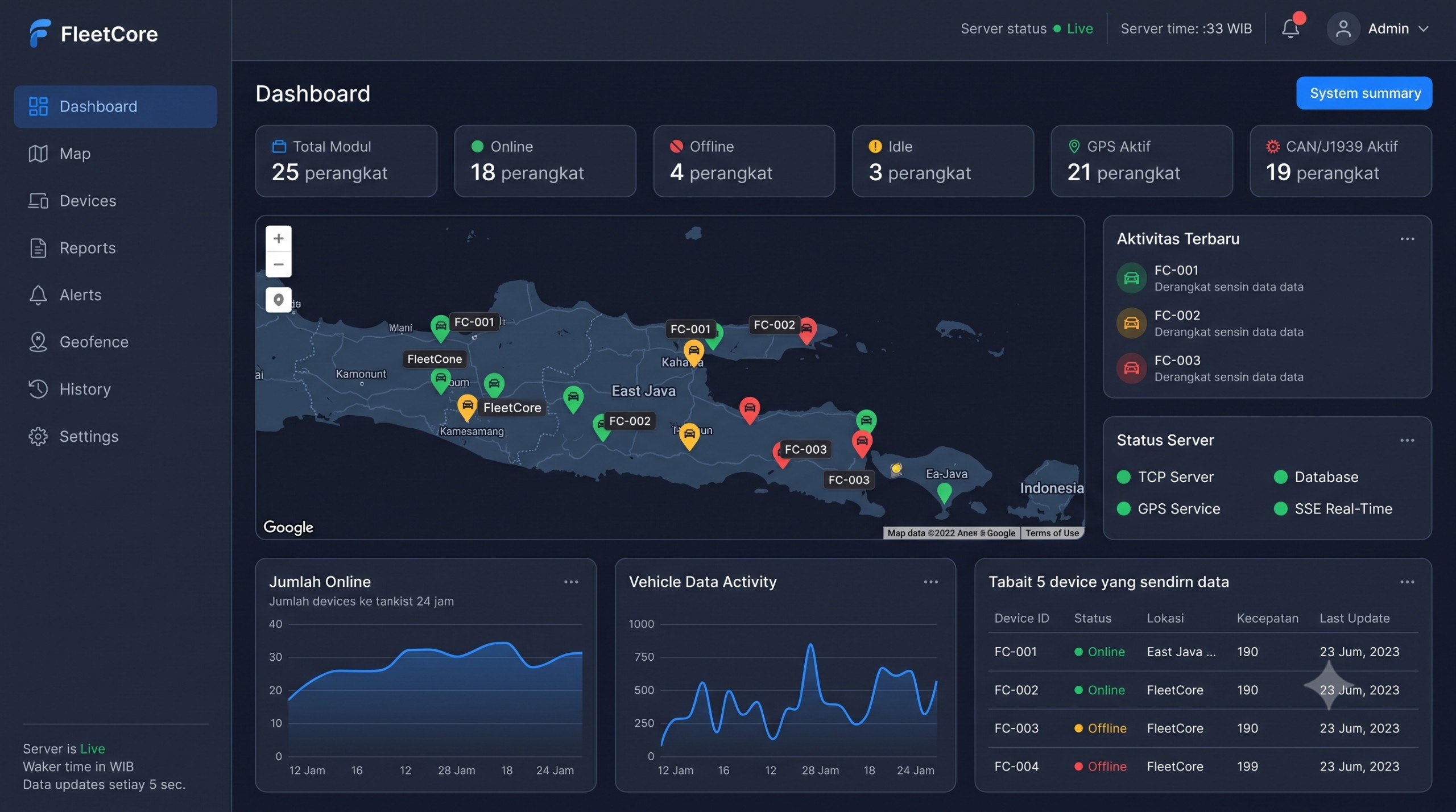Click red FC-003 vehicle icon in Aktivitas Terbaru
Screen dimensions: 1456x812
click(1132, 368)
